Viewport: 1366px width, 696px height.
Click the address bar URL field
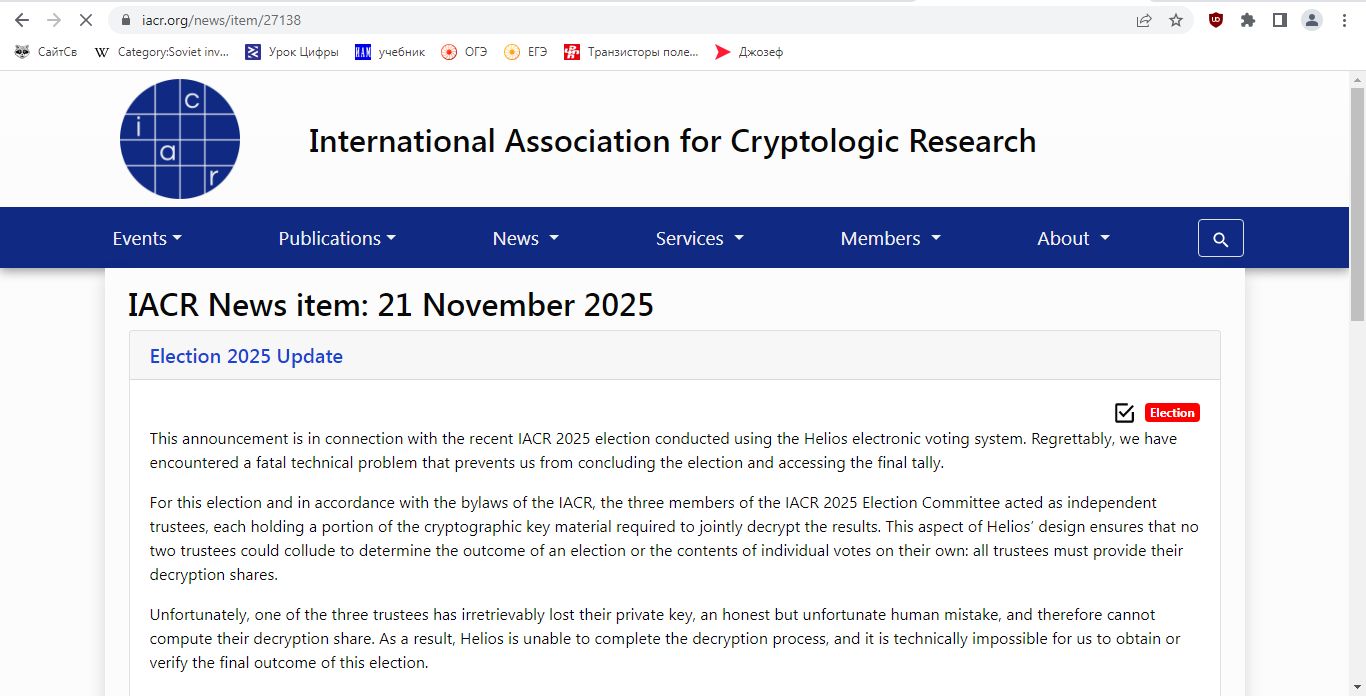click(600, 20)
